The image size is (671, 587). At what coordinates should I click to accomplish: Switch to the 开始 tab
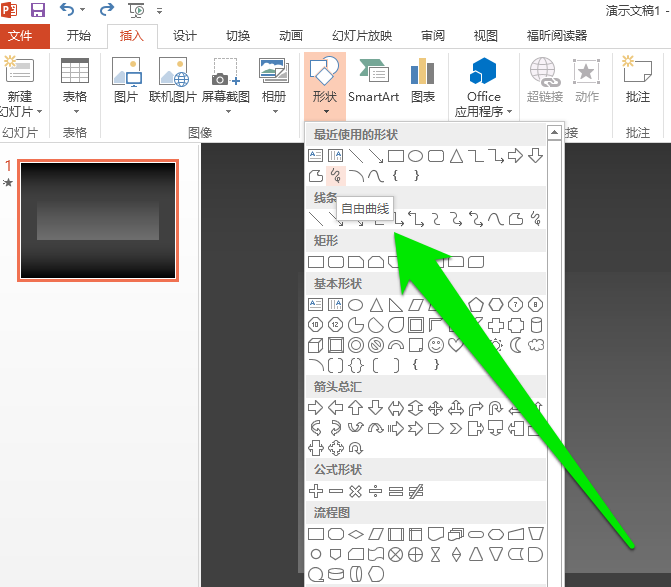tap(79, 36)
